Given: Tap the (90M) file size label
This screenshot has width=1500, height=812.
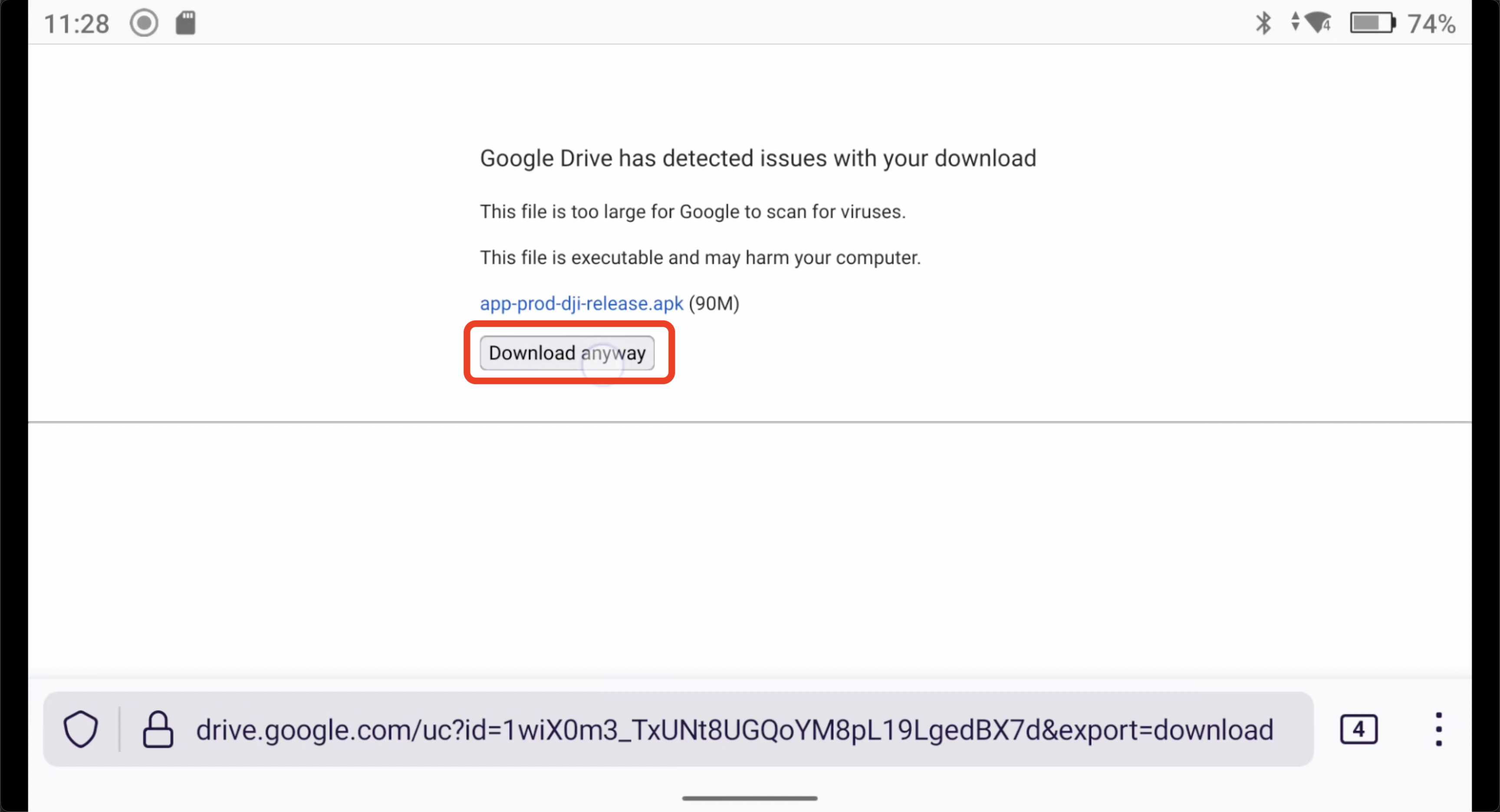Looking at the screenshot, I should pyautogui.click(x=714, y=303).
